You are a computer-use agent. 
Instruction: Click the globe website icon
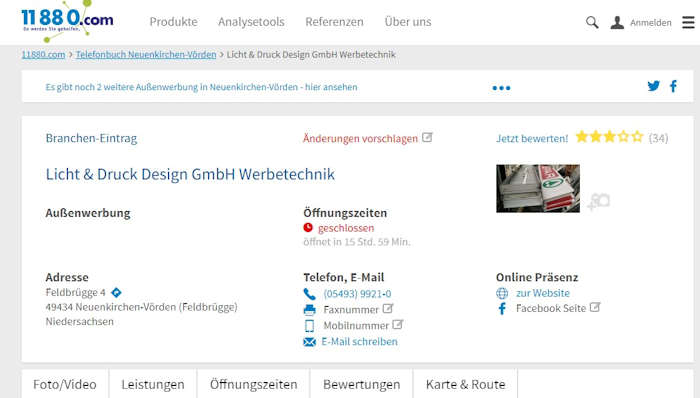502,293
